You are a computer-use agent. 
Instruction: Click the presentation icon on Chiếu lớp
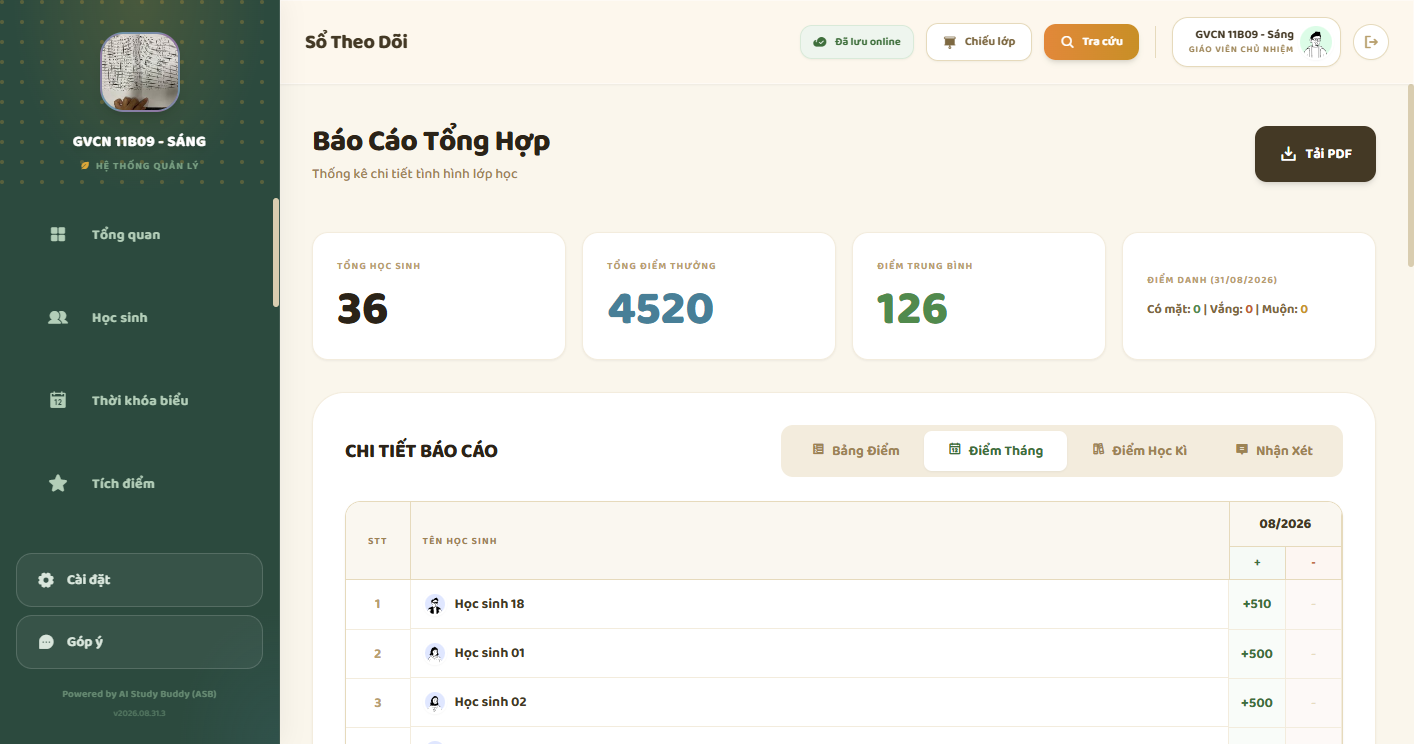click(950, 42)
